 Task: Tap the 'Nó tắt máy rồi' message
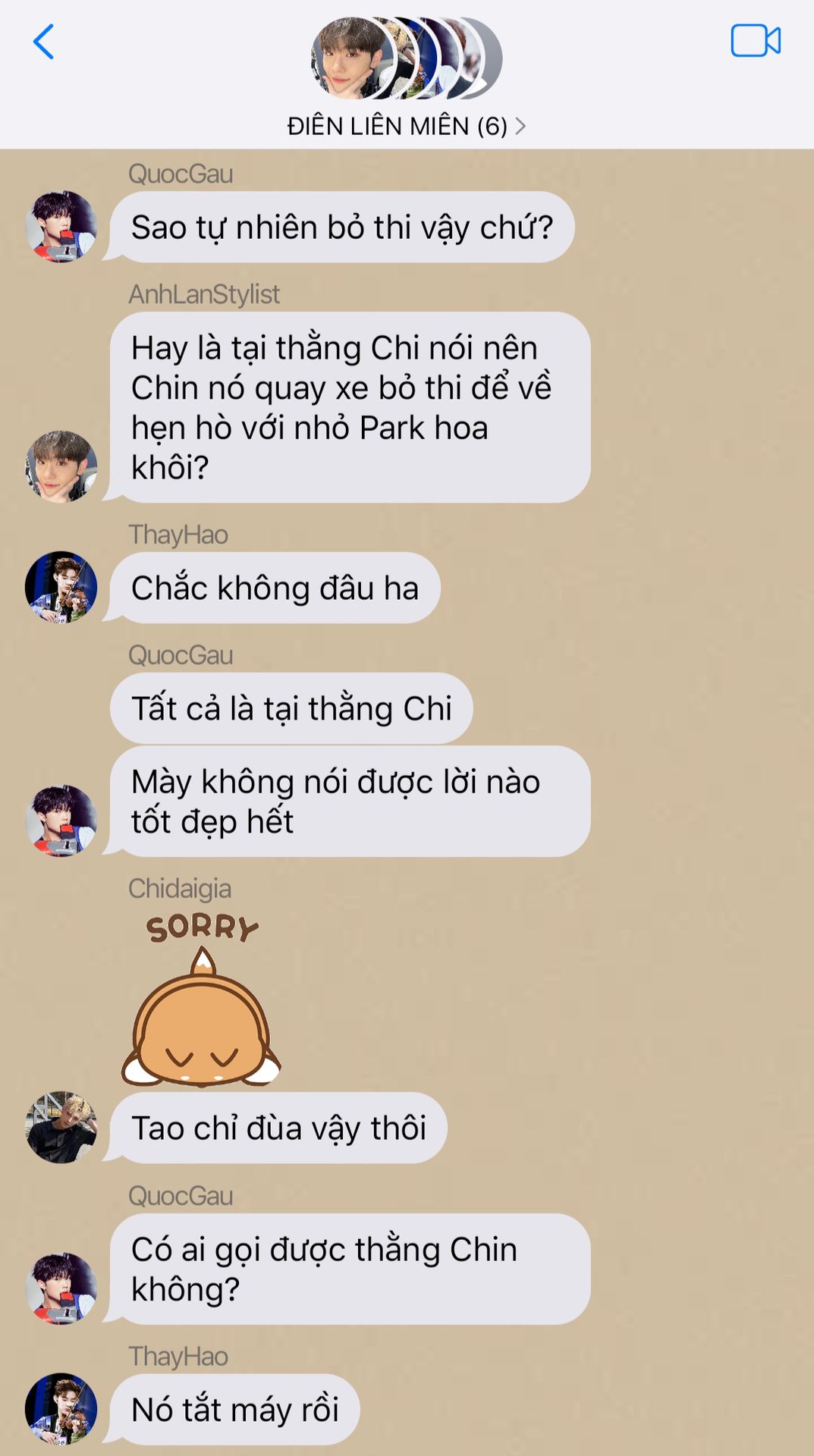click(x=234, y=1410)
